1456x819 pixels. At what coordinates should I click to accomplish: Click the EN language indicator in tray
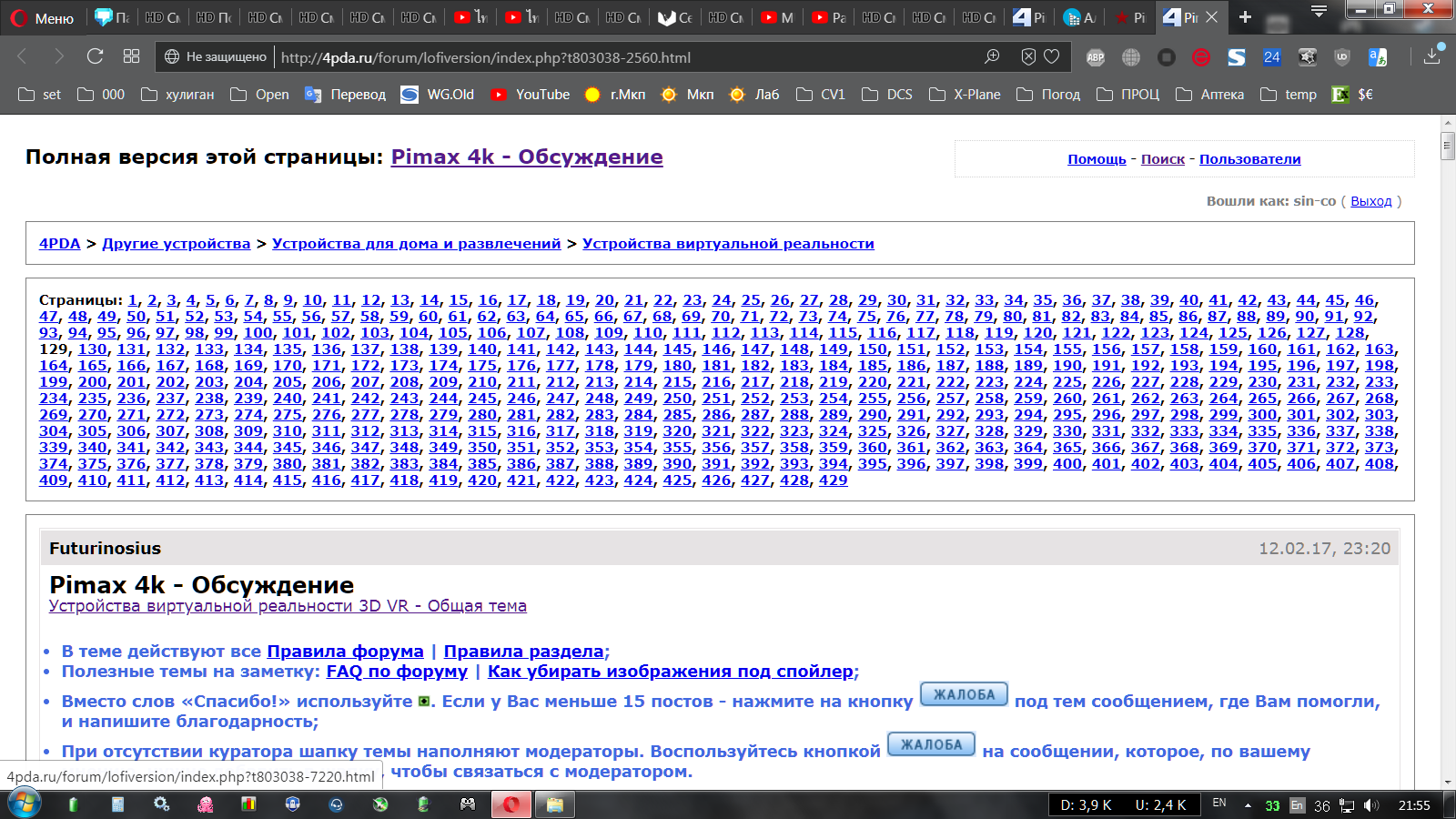[1219, 803]
